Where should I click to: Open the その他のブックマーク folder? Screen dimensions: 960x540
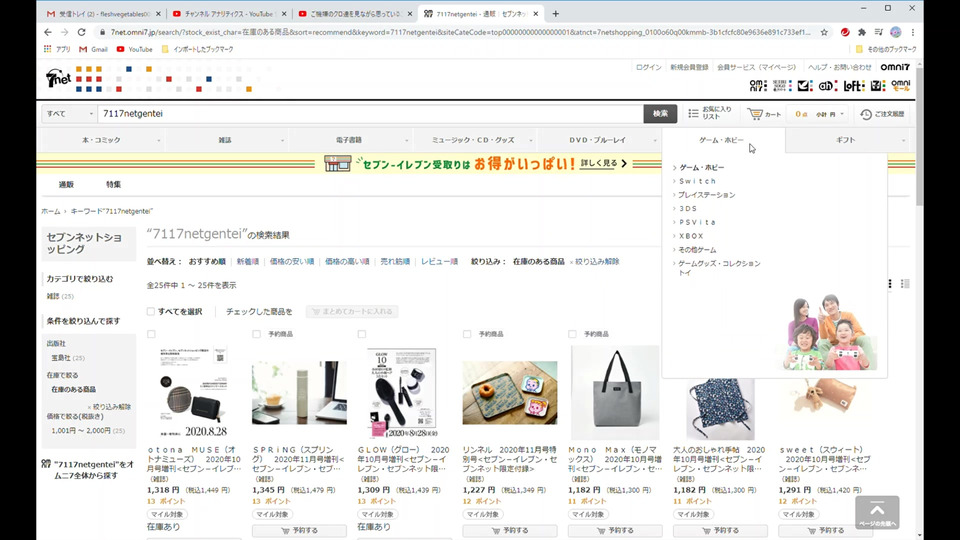886,49
